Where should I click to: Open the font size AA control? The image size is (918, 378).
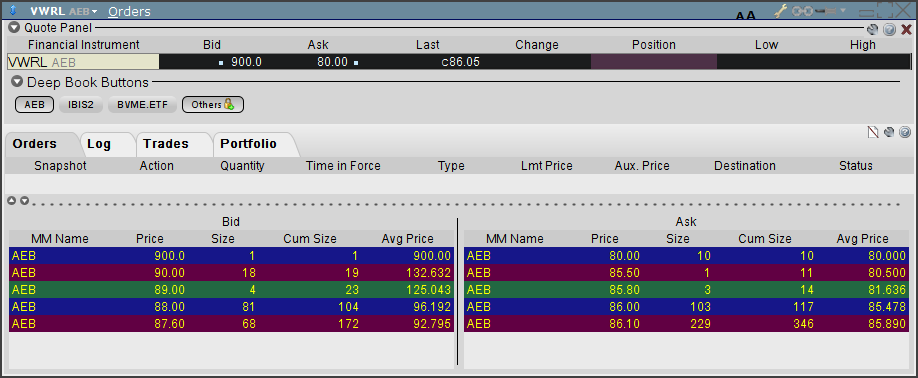745,16
